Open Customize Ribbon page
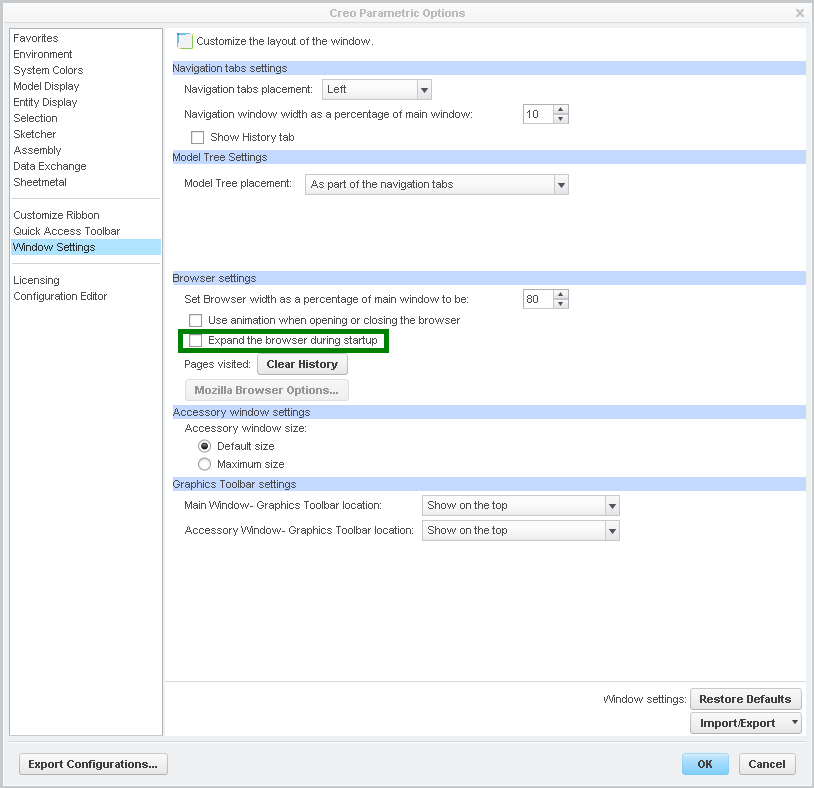Image resolution: width=814 pixels, height=788 pixels. [56, 215]
